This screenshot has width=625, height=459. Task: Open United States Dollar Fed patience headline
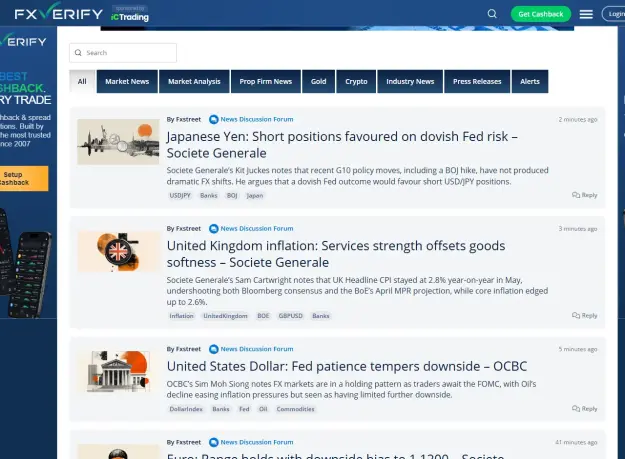pyautogui.click(x=347, y=366)
